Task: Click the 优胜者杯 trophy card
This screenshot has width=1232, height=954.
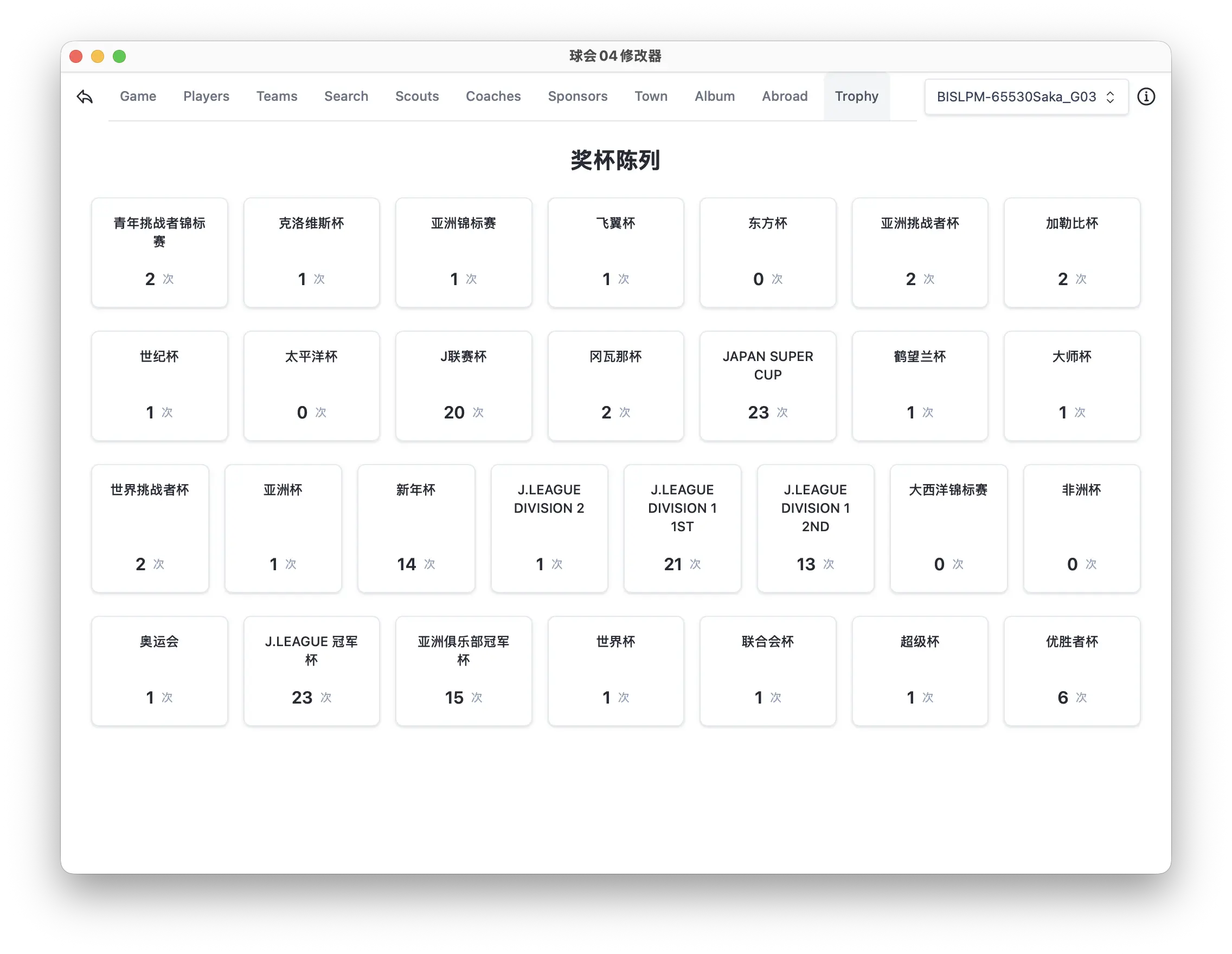Action: [1072, 671]
